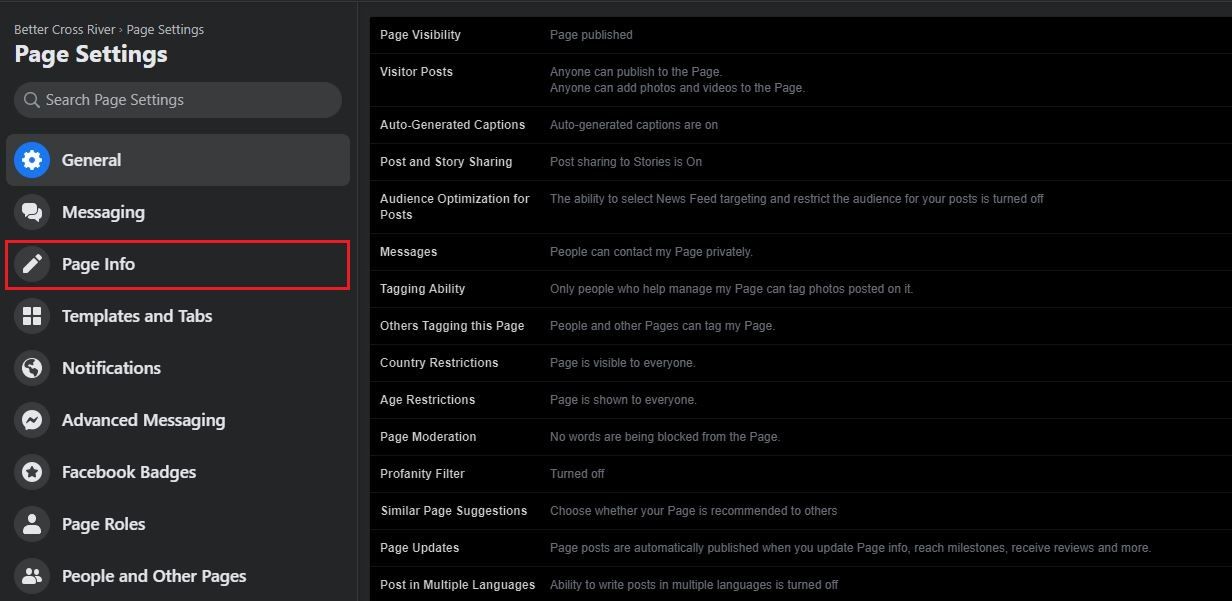Open Audience Optimization for Posts setting

[x=801, y=207]
